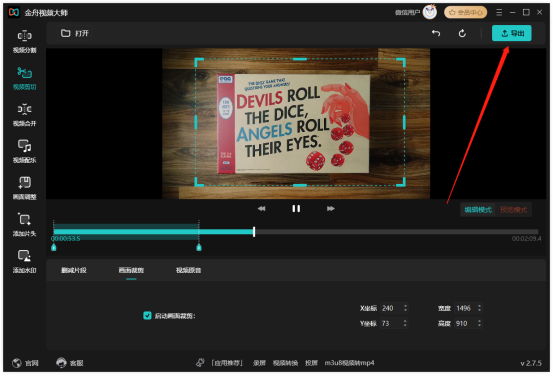Open the 会员中心 member center
The width and height of the screenshot is (553, 376).
[x=466, y=12]
